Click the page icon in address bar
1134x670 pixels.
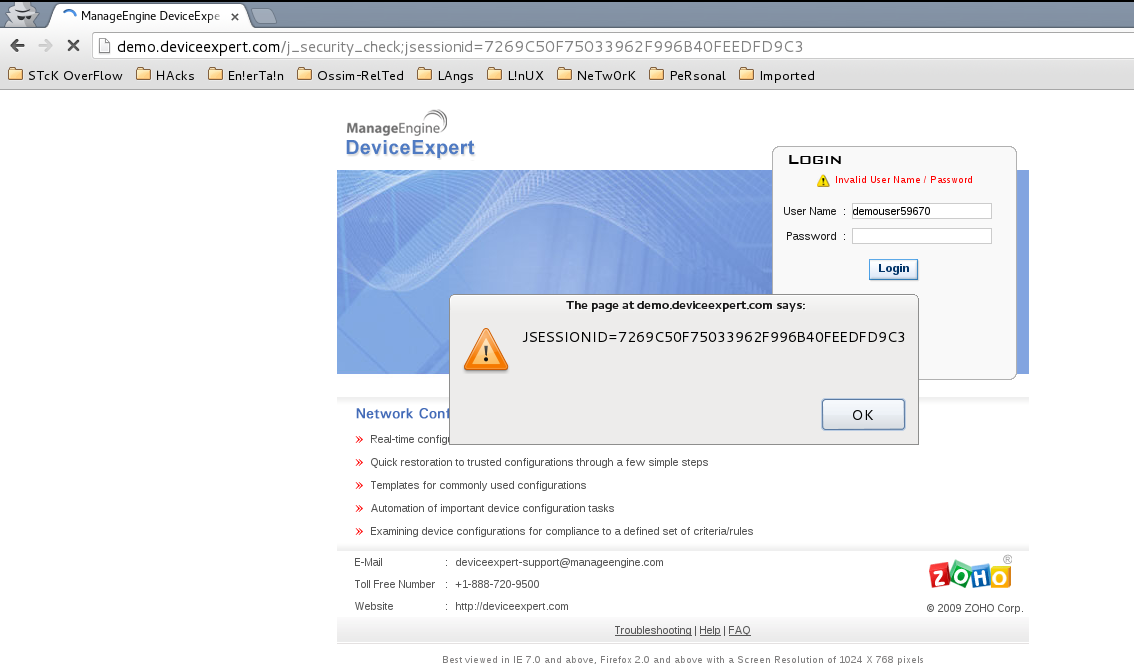coord(105,46)
